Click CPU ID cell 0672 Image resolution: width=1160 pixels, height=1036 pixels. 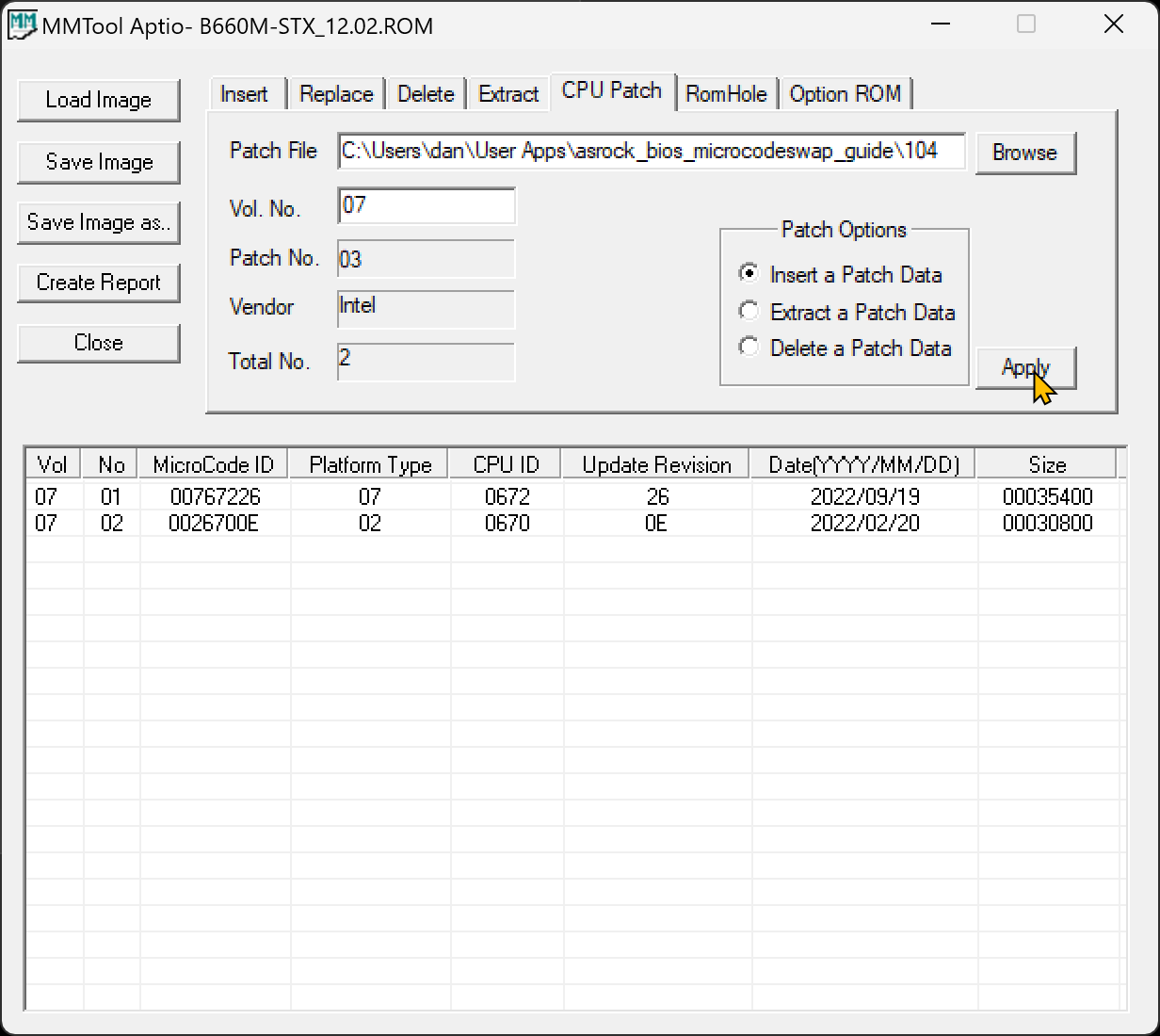[507, 496]
